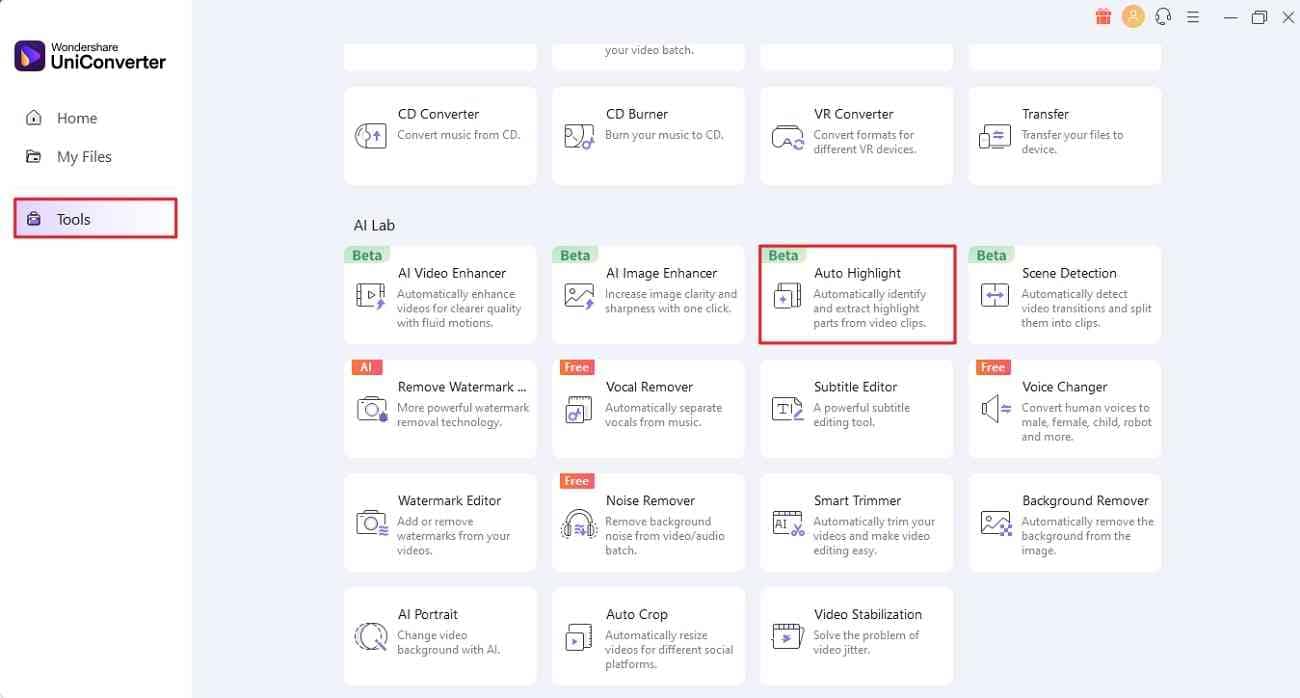Click the Auto Highlight icon
The height and width of the screenshot is (698, 1300).
point(787,295)
